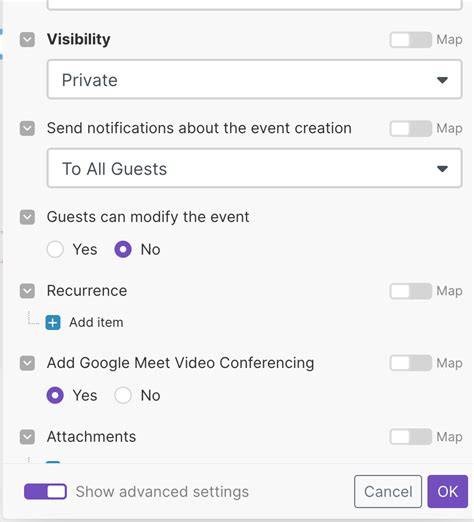
Task: Enable Map switch for Send notifications
Action: point(411,128)
